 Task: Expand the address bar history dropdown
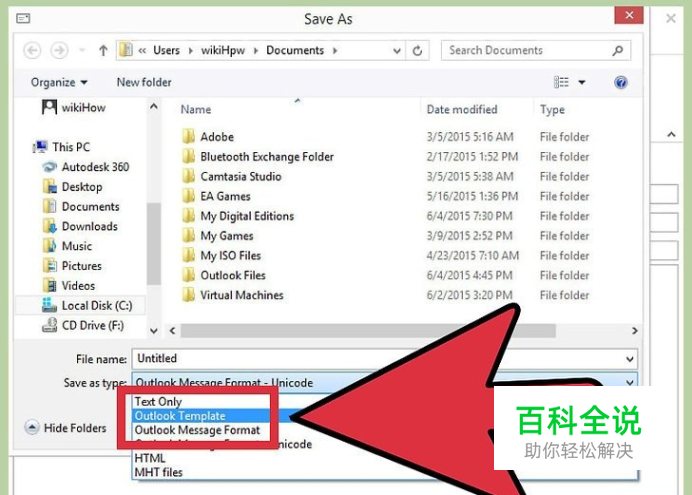coord(397,51)
